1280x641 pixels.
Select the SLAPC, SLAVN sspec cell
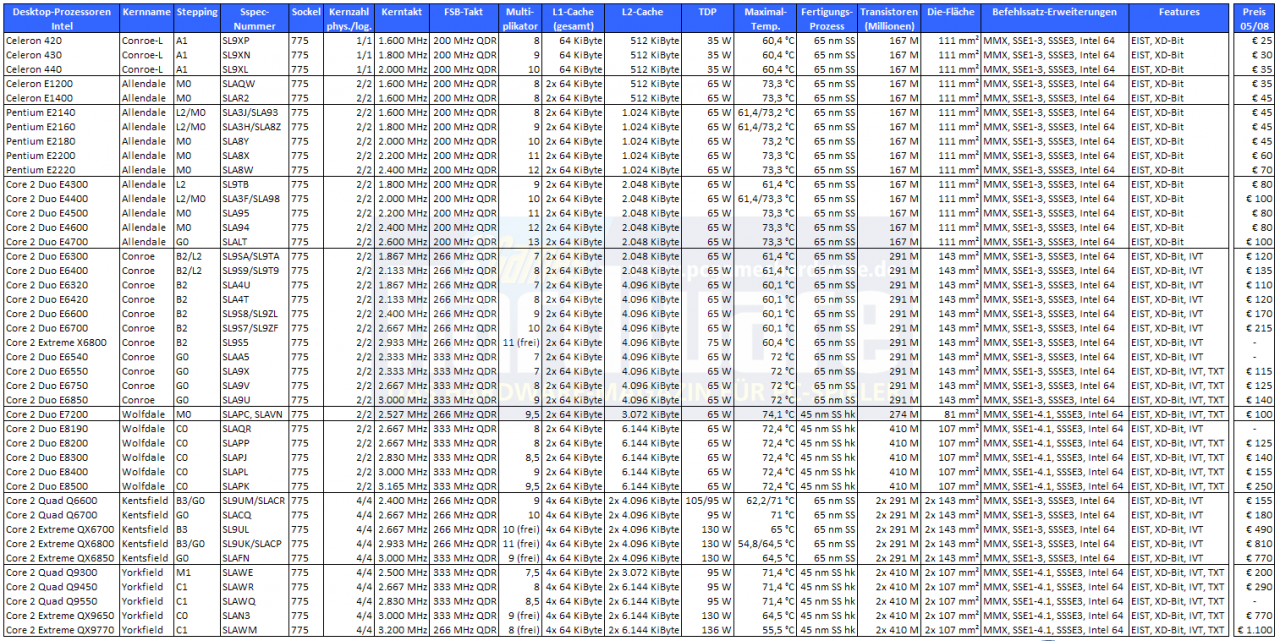pos(254,414)
